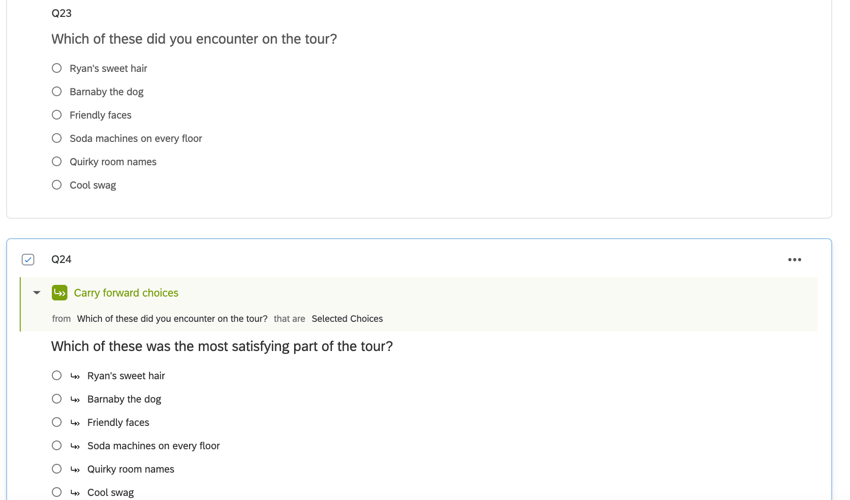
Task: Click carry-forward arrow beside Cool swag
Action: click(x=75, y=492)
